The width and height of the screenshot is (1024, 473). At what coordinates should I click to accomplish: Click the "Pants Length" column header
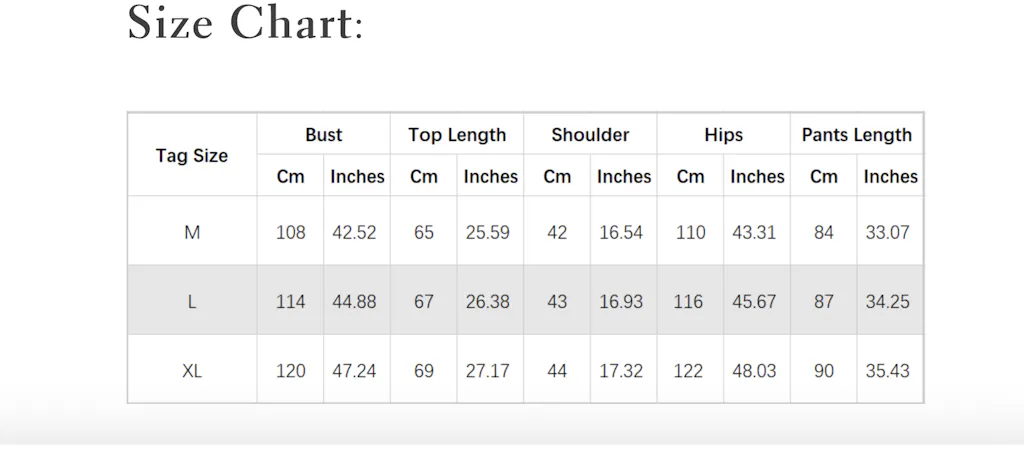[857, 135]
